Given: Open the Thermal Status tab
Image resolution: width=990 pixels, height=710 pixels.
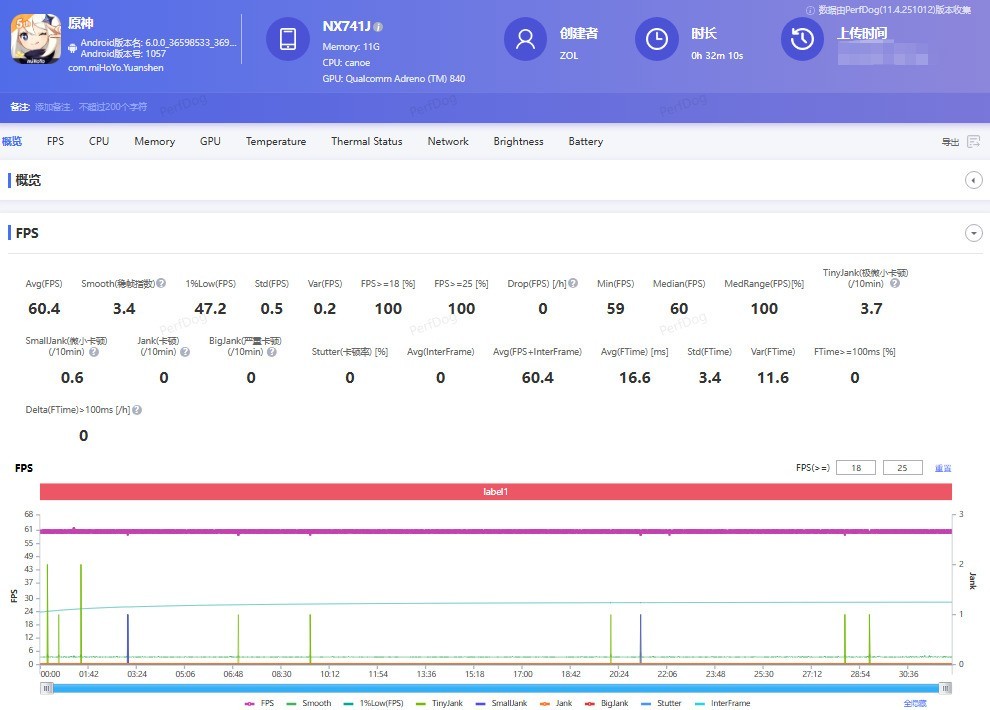Looking at the screenshot, I should coord(367,142).
